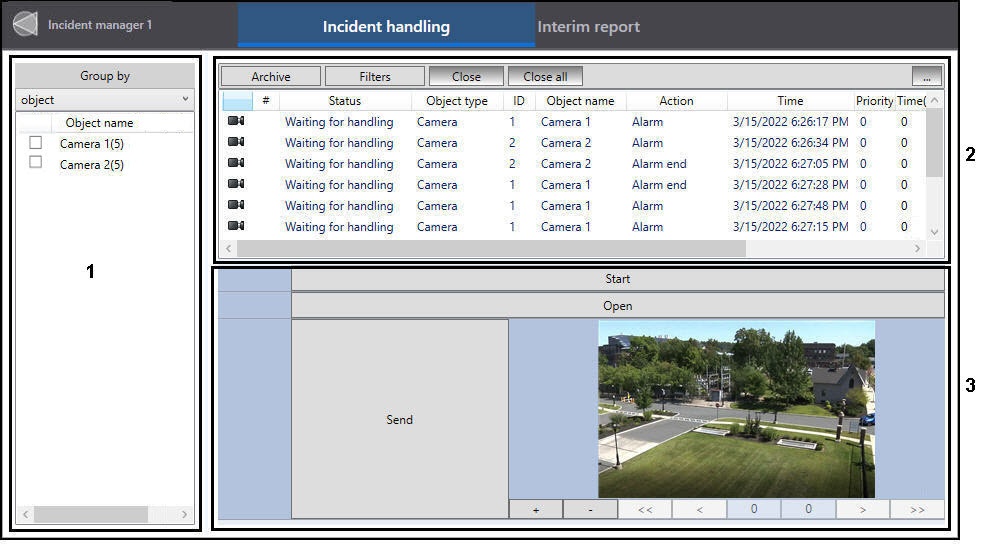Click camera icon in first incident row
The height and width of the screenshot is (544, 987).
click(236, 121)
